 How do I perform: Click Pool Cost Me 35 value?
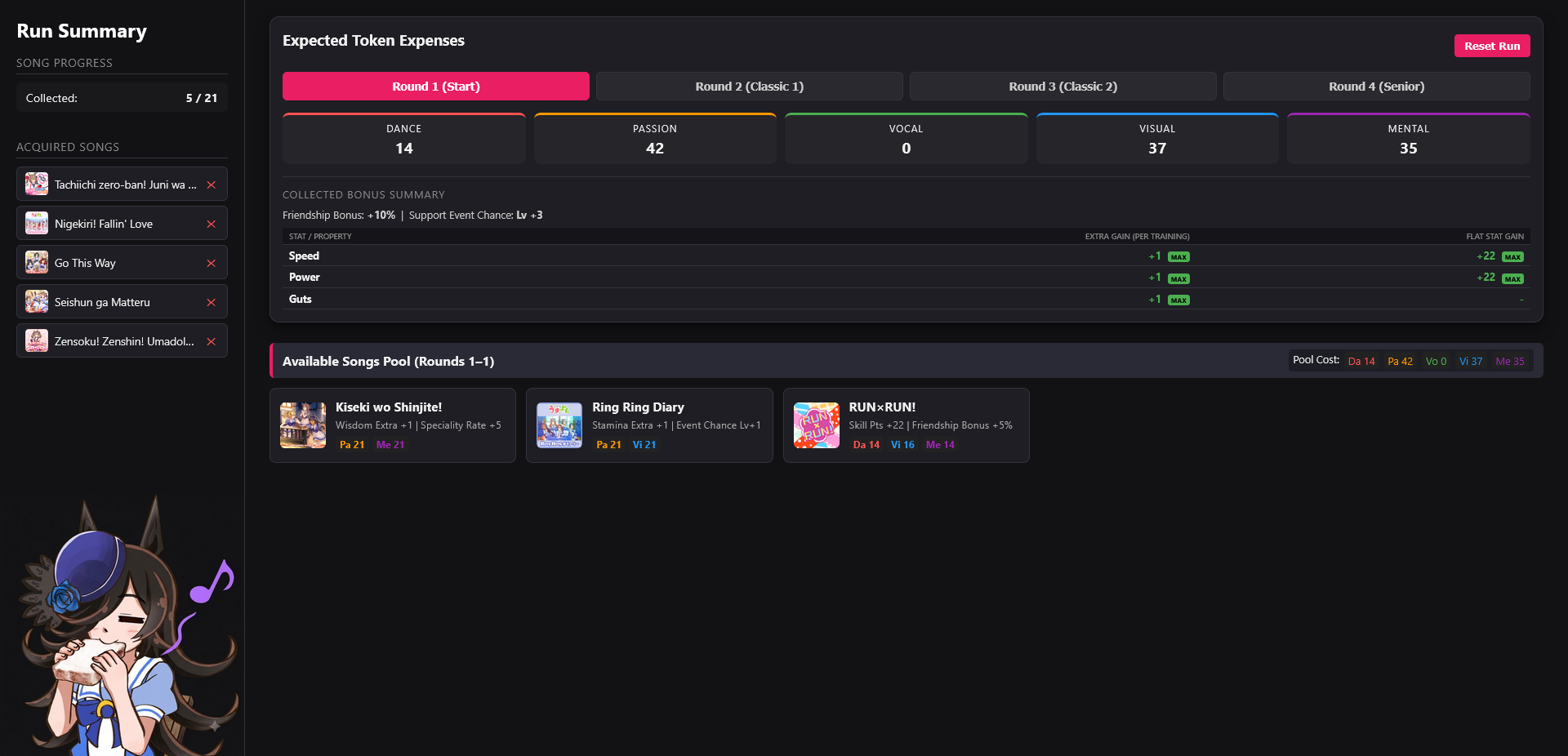(x=1510, y=362)
